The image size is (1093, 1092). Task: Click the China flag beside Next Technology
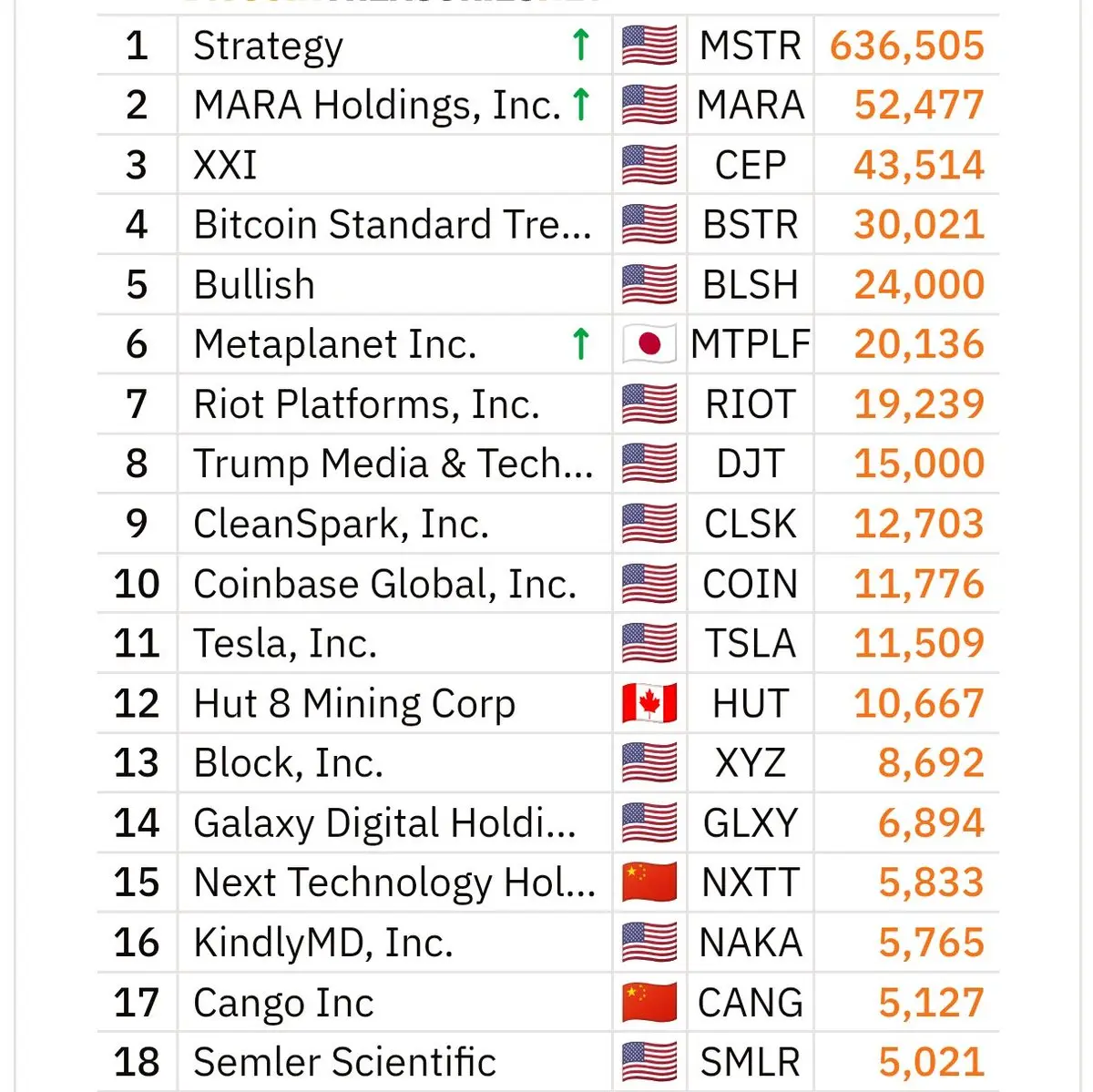point(649,883)
